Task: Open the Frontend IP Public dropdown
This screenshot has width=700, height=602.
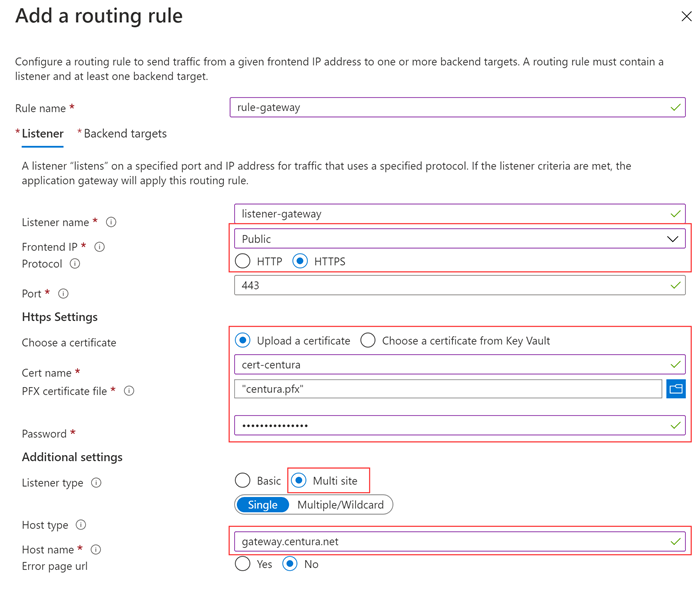Action: click(x=460, y=239)
